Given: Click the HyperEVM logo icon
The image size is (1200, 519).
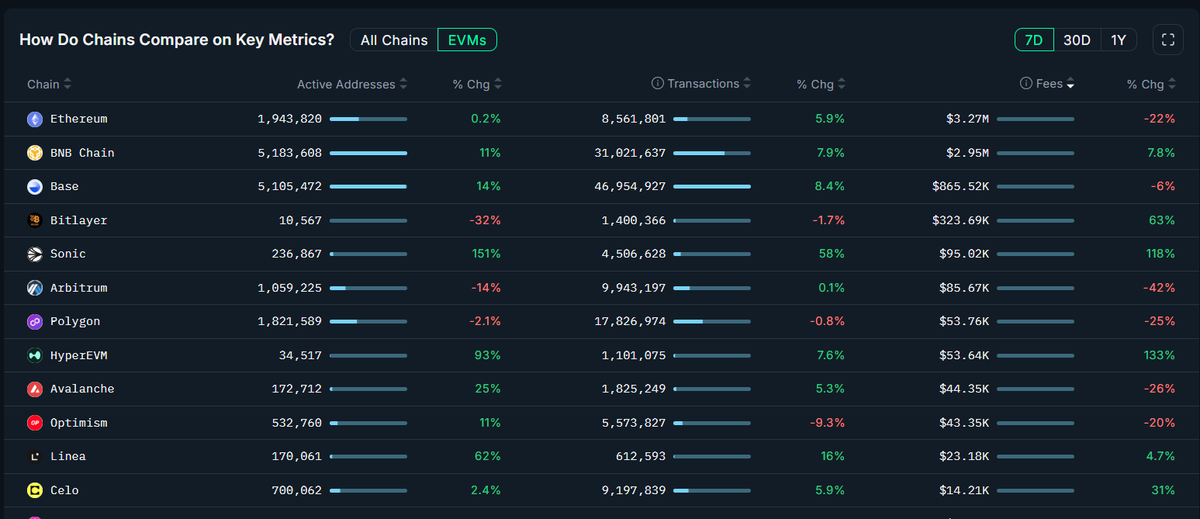Looking at the screenshot, I should click(35, 355).
